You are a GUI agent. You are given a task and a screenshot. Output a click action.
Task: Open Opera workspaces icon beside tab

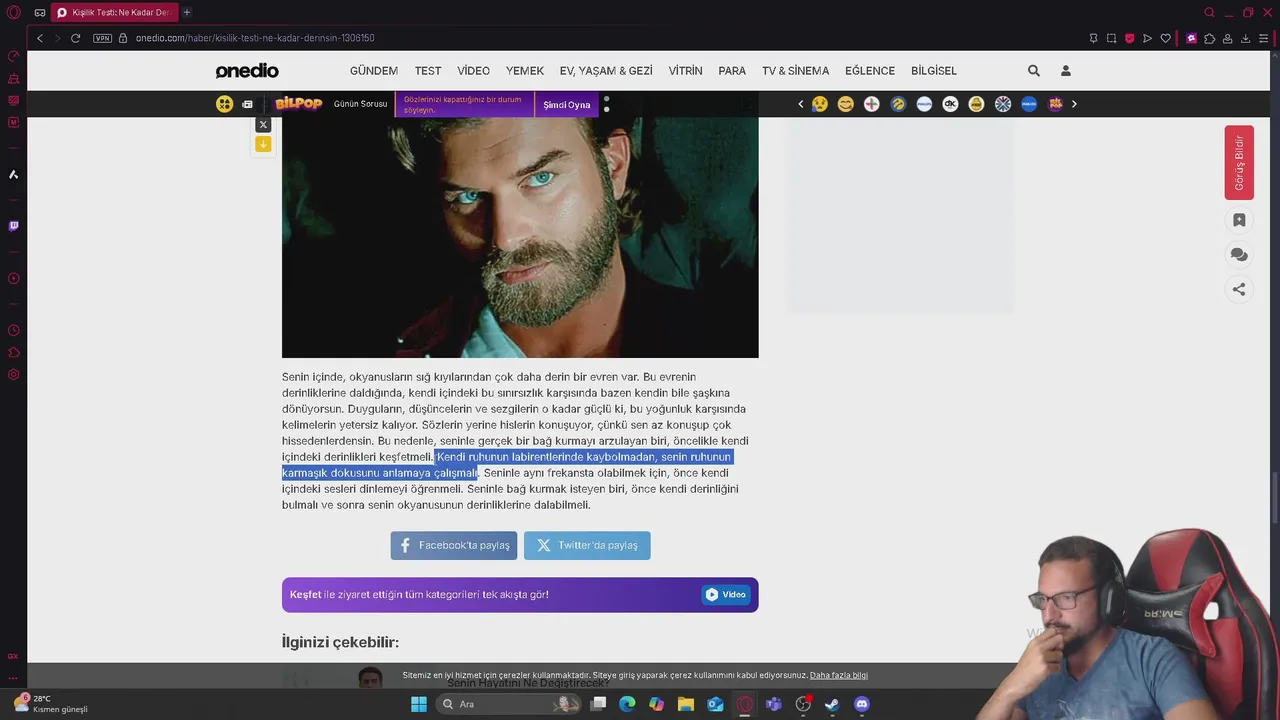[39, 12]
